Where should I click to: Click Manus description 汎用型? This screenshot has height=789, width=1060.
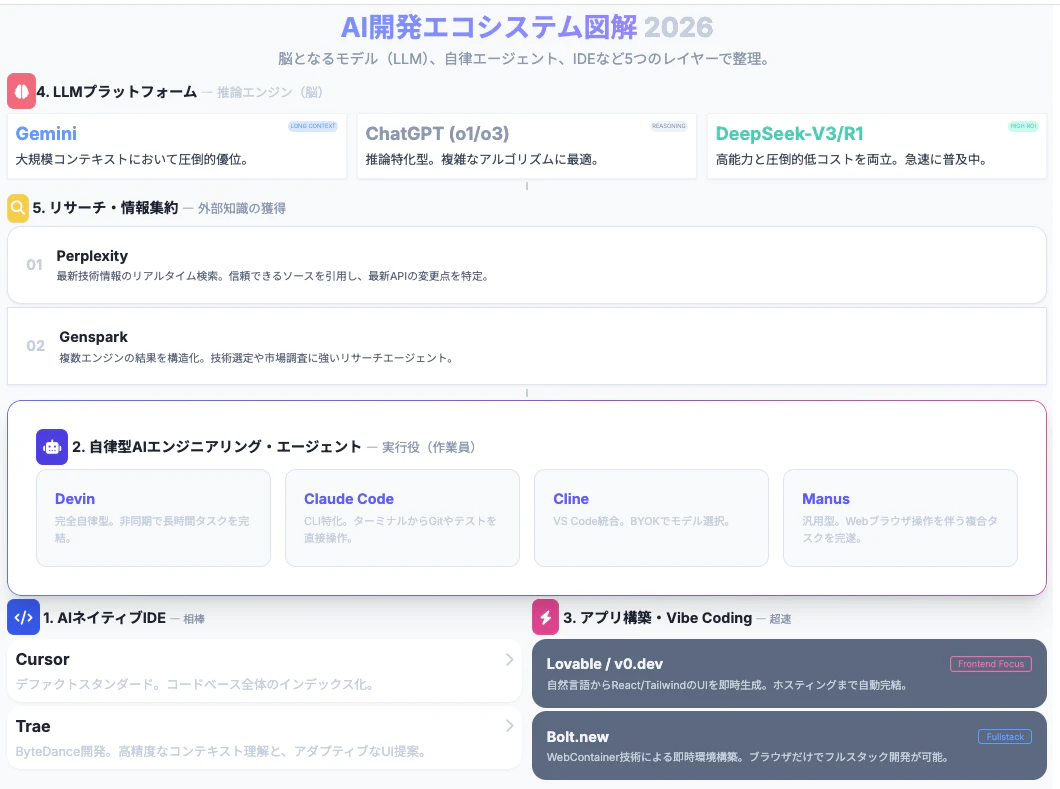point(900,529)
